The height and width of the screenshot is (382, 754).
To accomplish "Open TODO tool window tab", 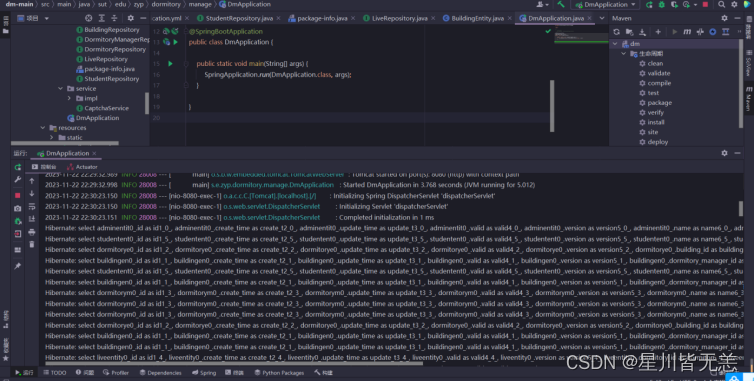I will (x=54, y=373).
